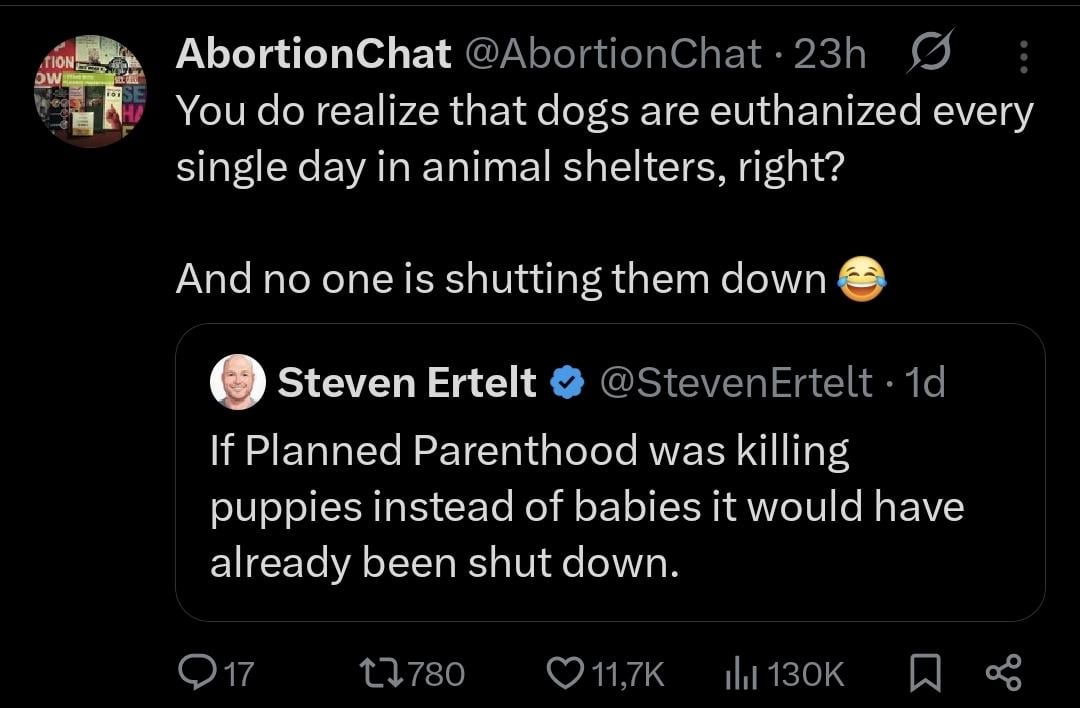Open Steven Ertelt's profile photo

coord(238,382)
